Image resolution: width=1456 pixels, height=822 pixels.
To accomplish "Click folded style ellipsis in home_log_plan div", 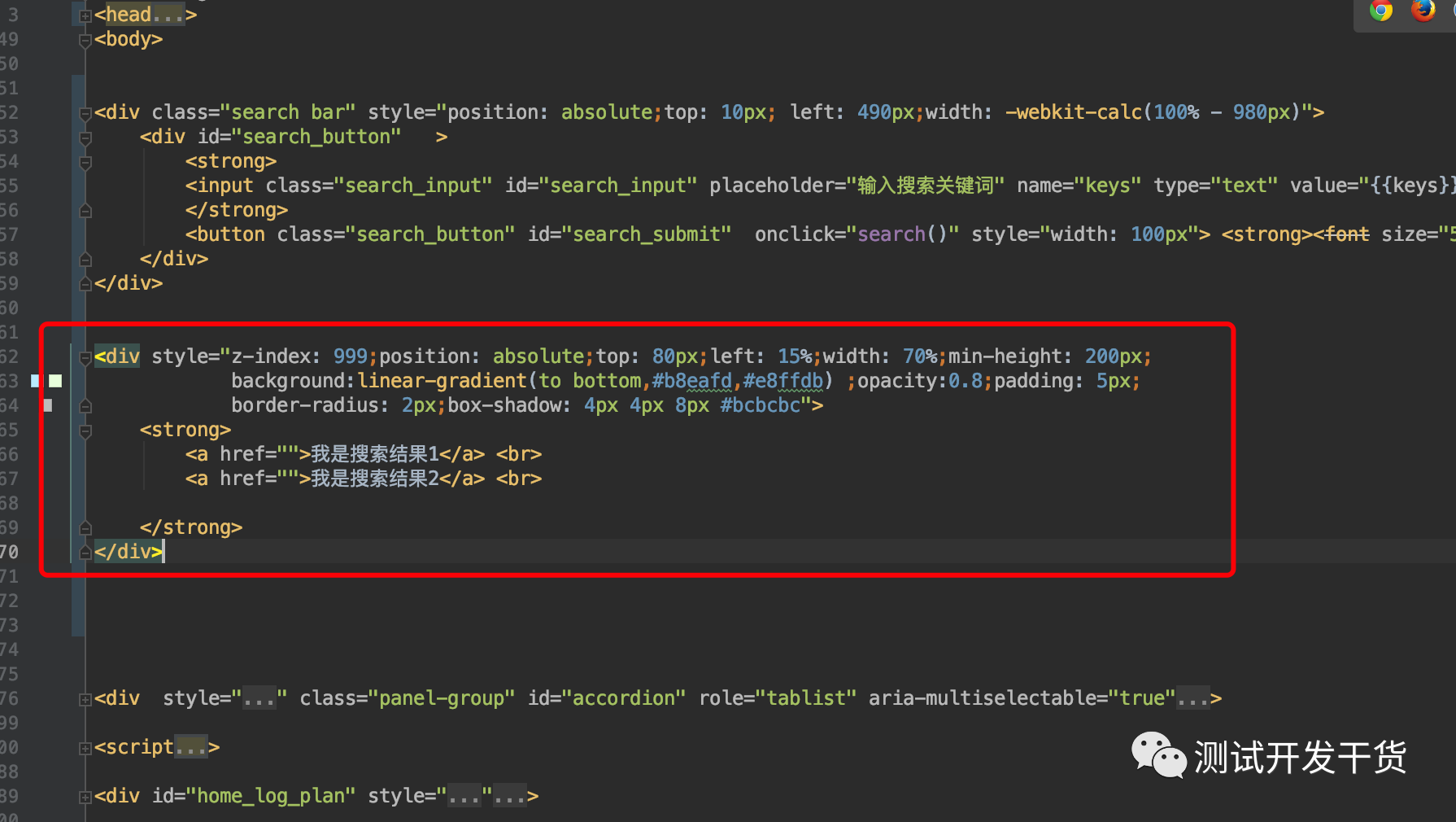I will click(464, 796).
